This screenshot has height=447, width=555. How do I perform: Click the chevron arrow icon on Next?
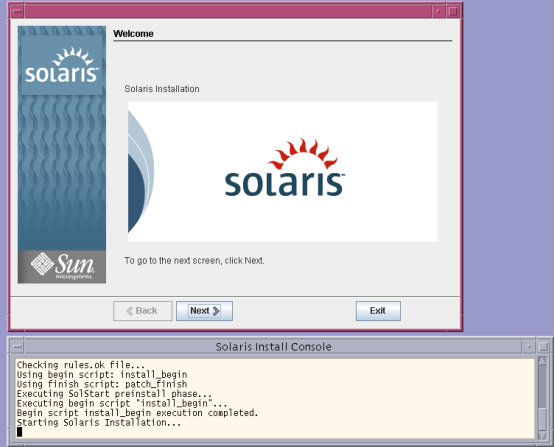[216, 311]
